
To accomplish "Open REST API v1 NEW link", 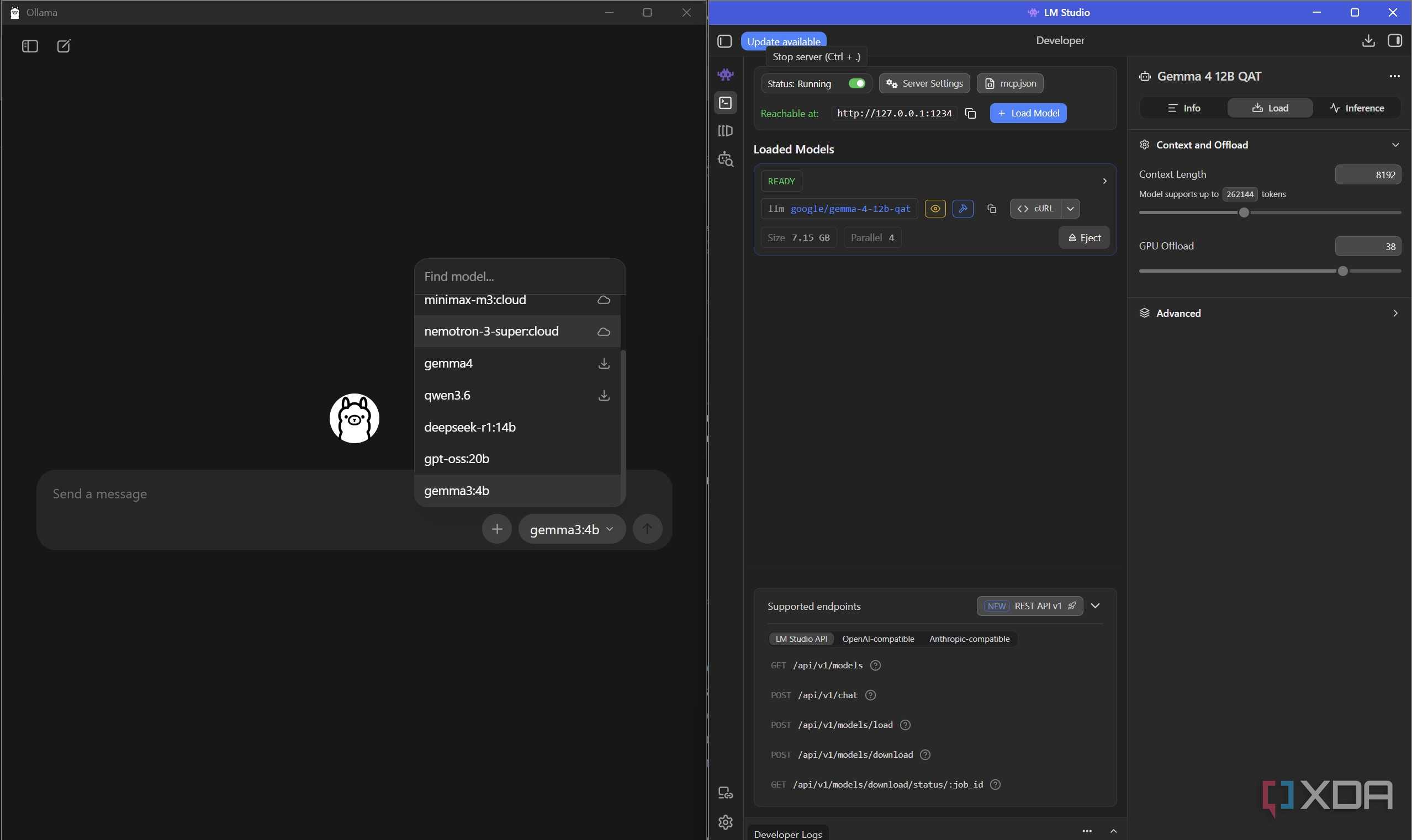I will pyautogui.click(x=1030, y=606).
